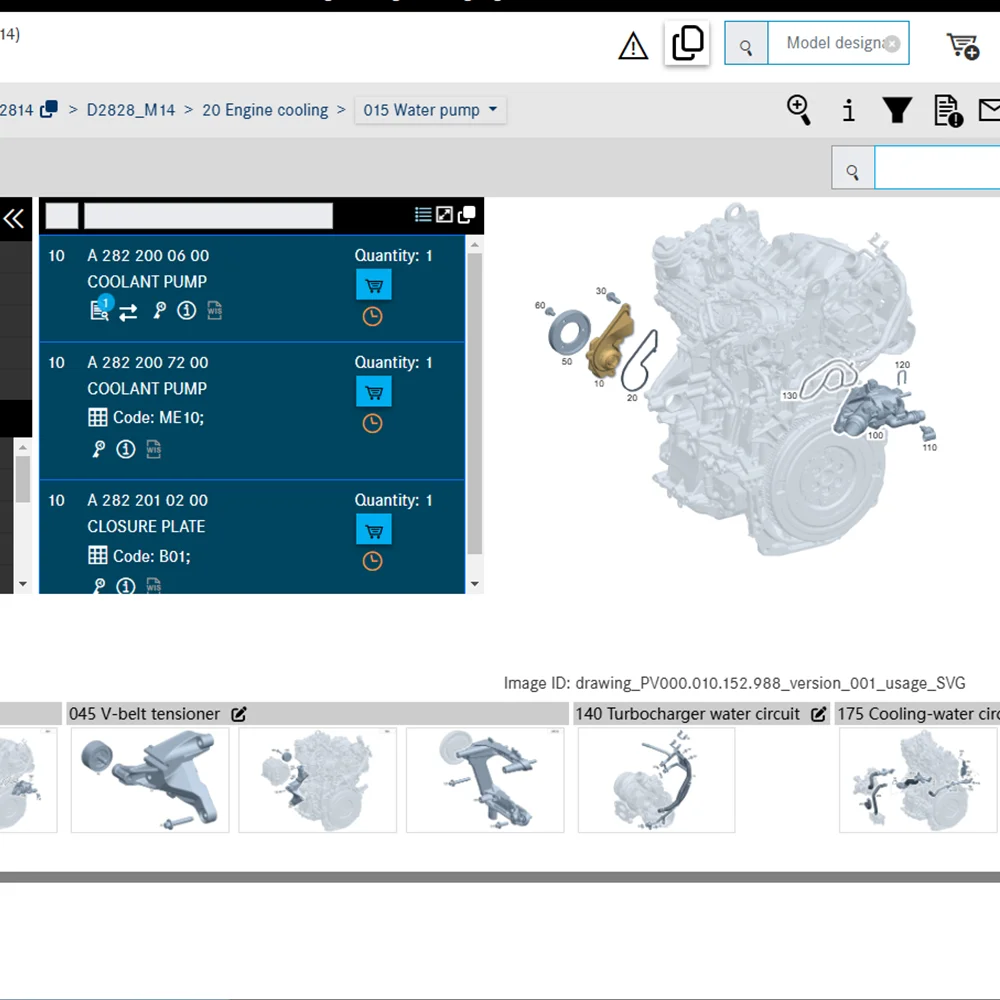Open 175 Cooling-water circuit thumbnail

(x=918, y=780)
